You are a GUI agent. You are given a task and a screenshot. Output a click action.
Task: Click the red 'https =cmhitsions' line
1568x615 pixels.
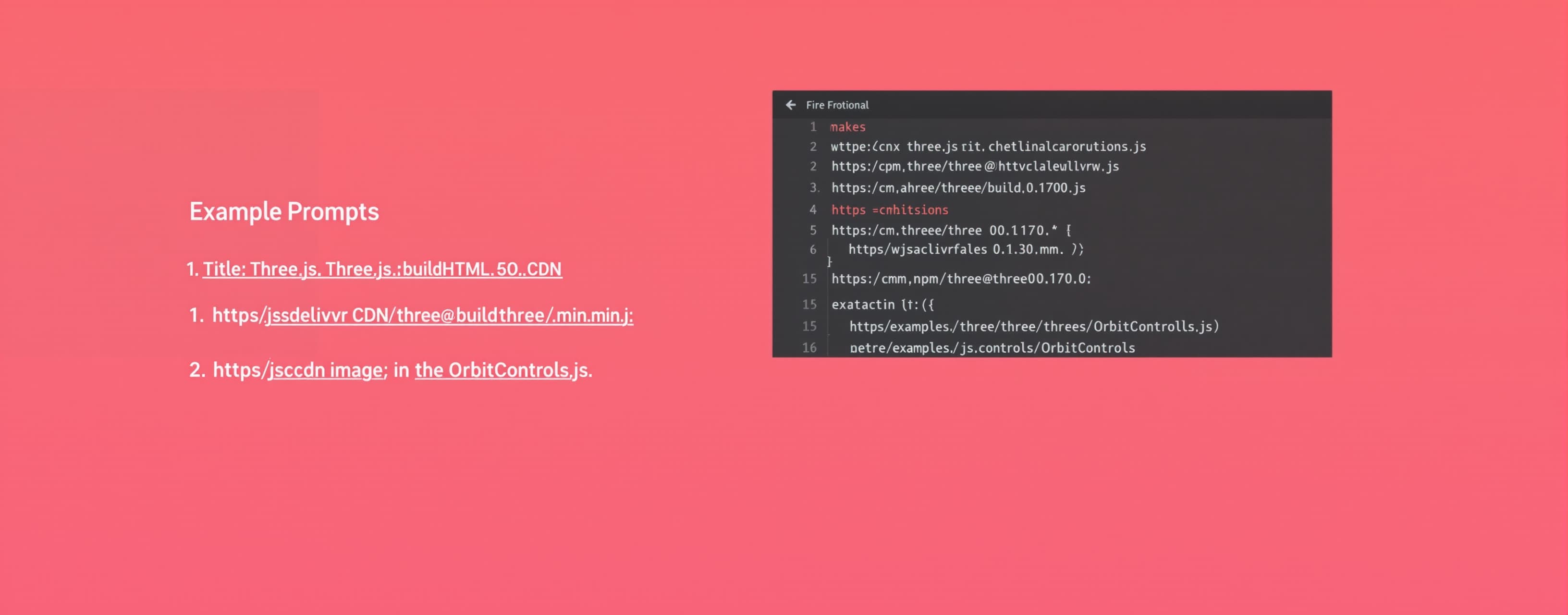890,209
